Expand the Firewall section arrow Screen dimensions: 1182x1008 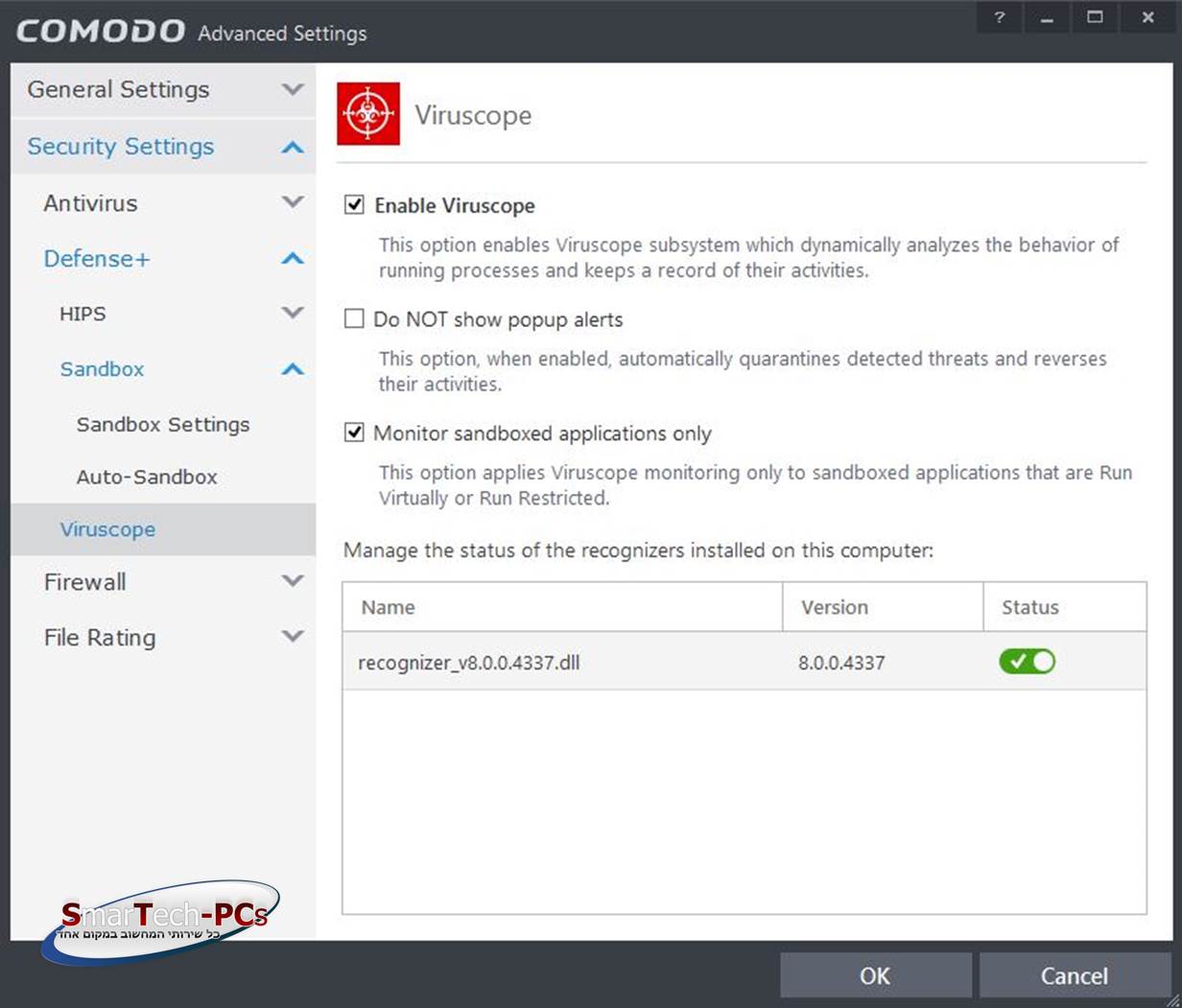(293, 581)
